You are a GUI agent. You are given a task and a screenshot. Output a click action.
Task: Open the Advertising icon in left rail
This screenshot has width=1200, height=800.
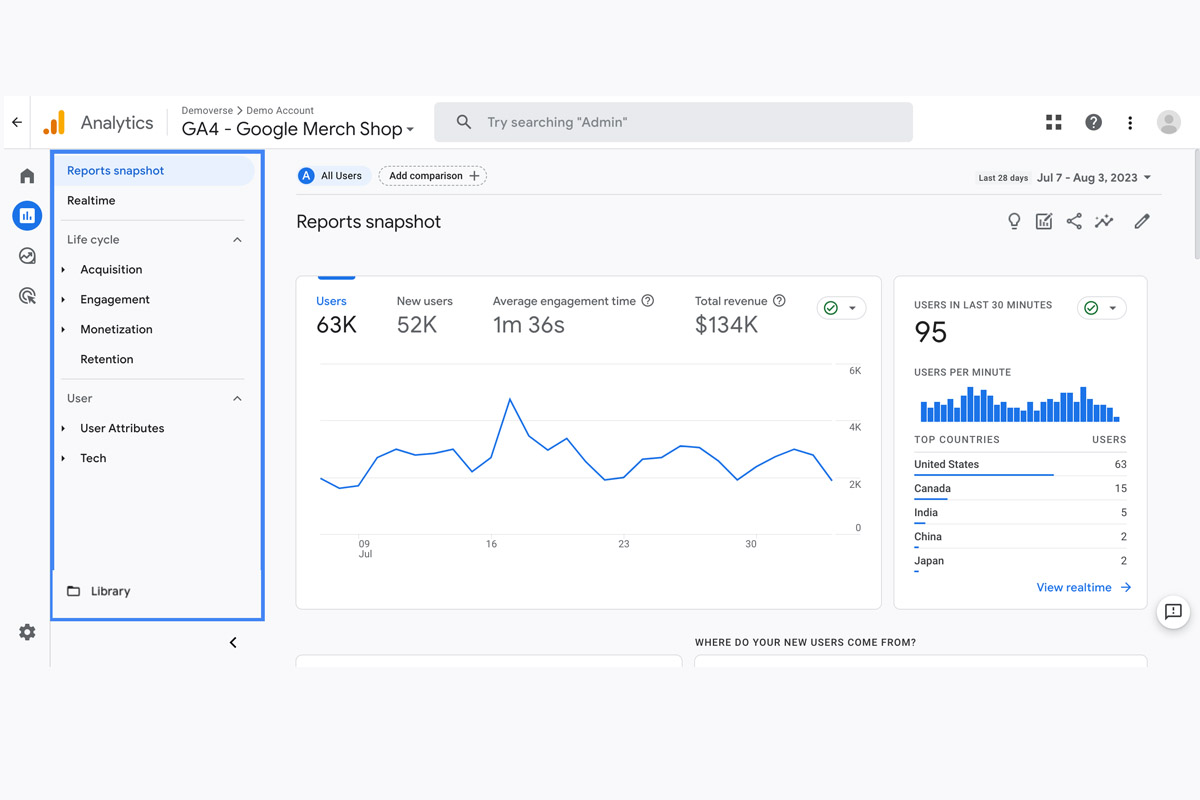click(x=27, y=296)
